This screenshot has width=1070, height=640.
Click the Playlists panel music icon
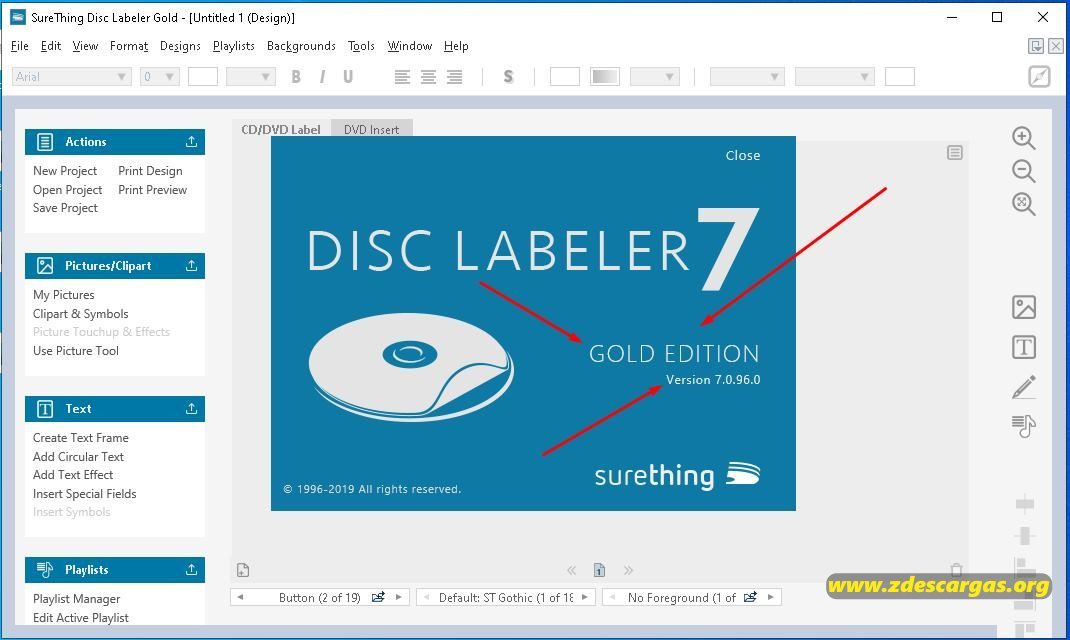click(45, 570)
